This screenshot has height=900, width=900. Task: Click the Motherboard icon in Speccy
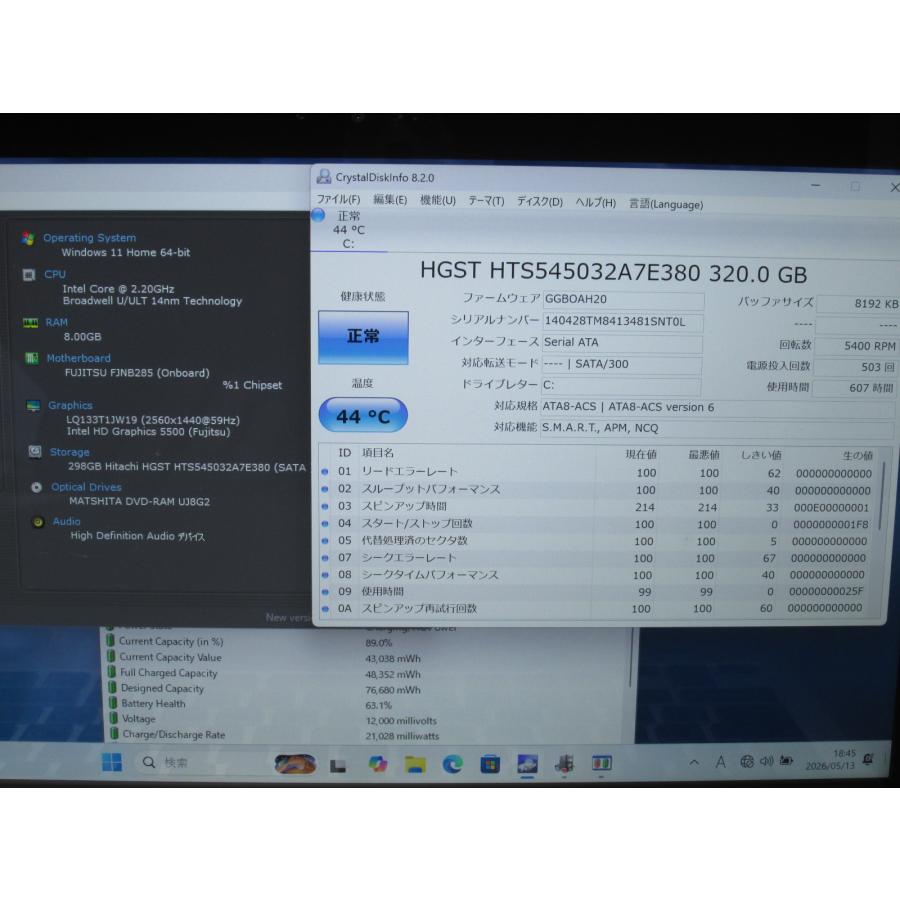pos(32,359)
